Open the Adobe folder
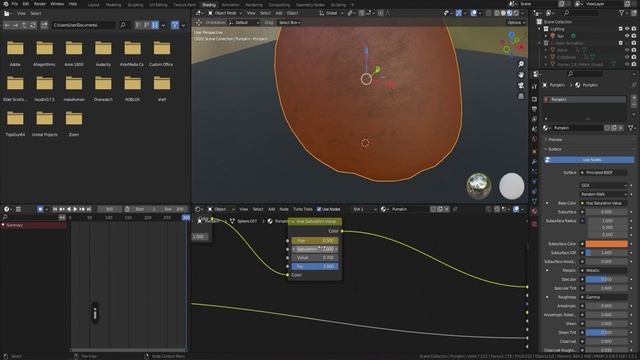This screenshot has height=360, width=640. point(15,53)
